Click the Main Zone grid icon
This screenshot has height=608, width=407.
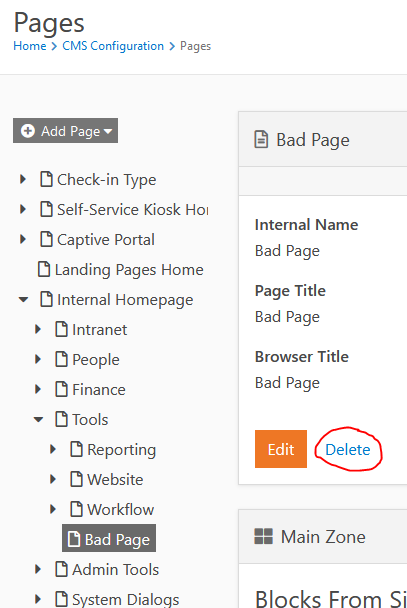click(x=263, y=536)
